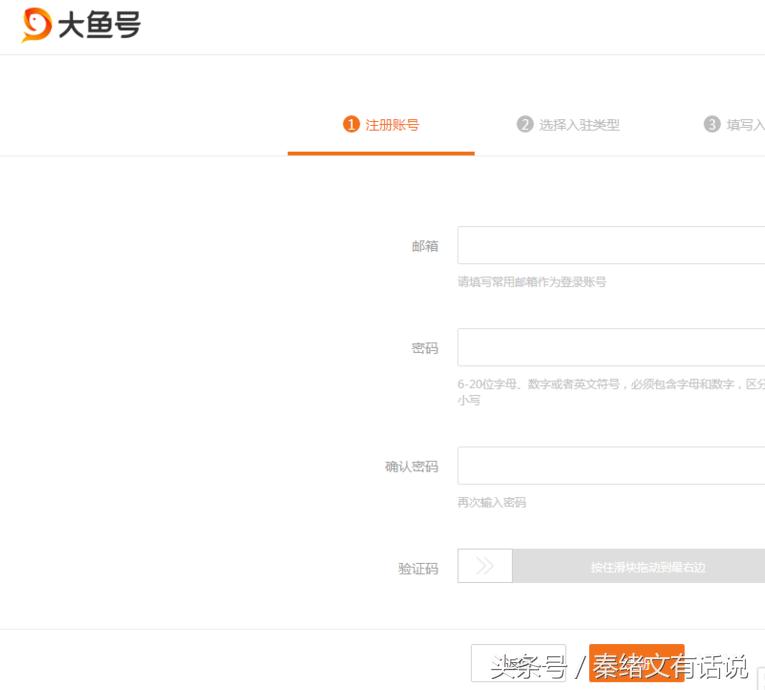Click the step 1 number circle icon
The height and width of the screenshot is (690, 765).
tap(351, 124)
